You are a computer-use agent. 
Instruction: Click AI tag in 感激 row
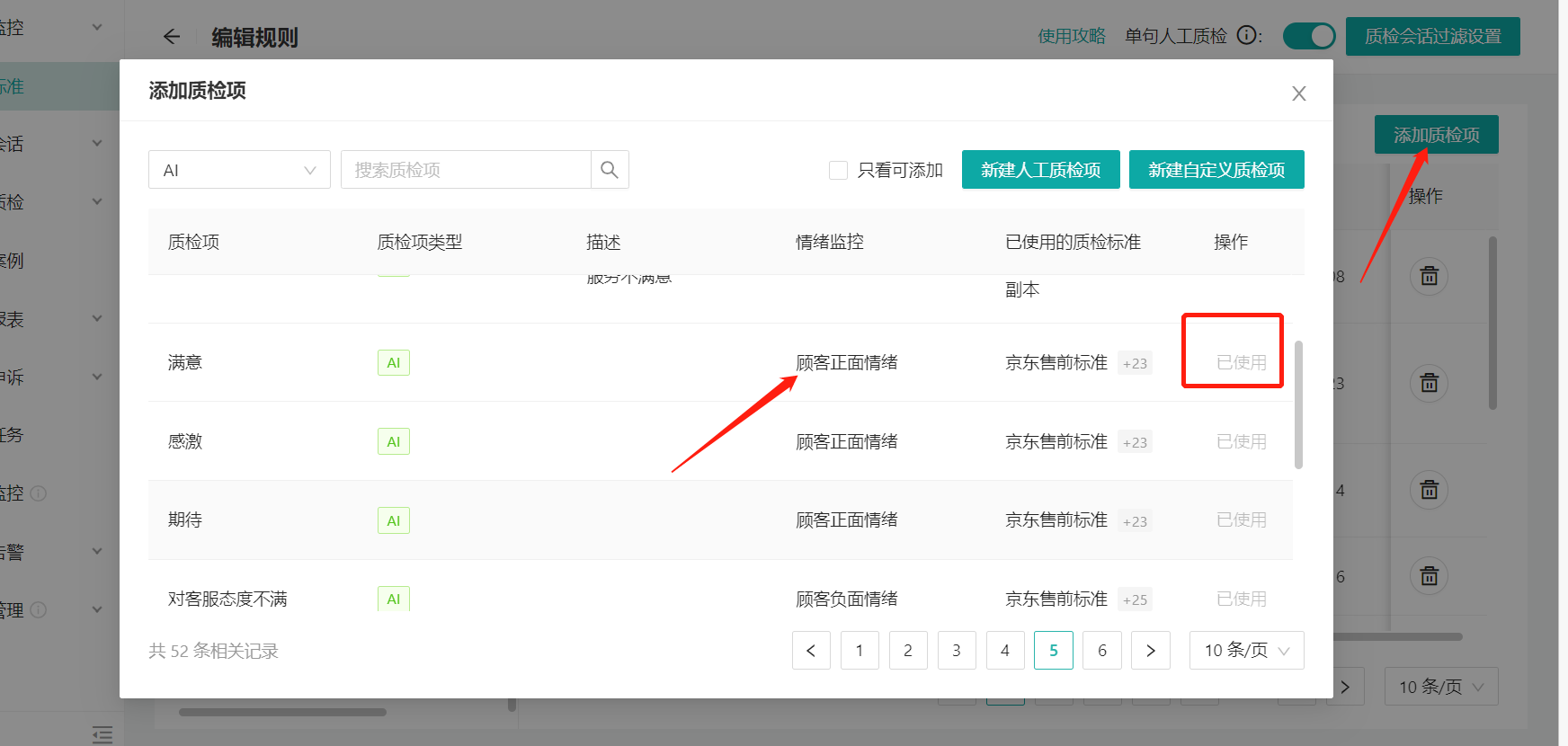394,441
